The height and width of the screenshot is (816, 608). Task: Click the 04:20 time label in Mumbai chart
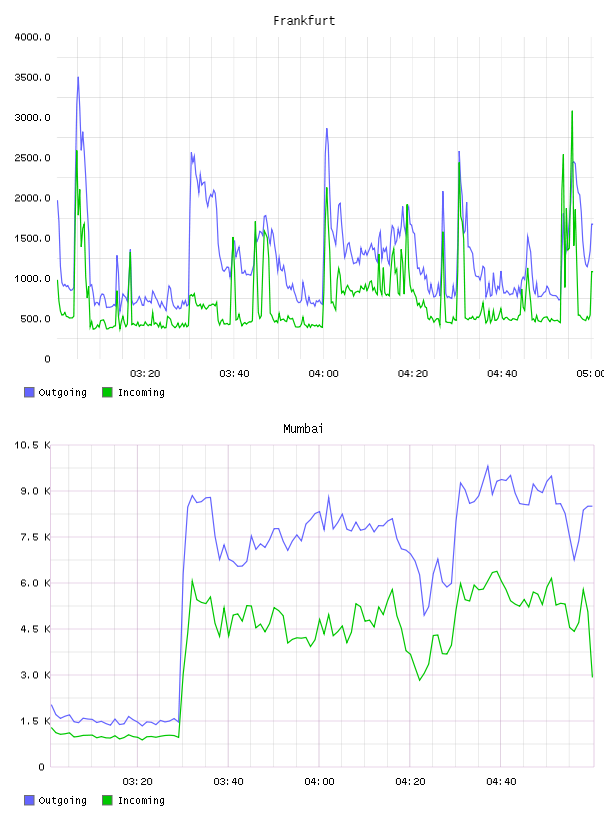410,782
